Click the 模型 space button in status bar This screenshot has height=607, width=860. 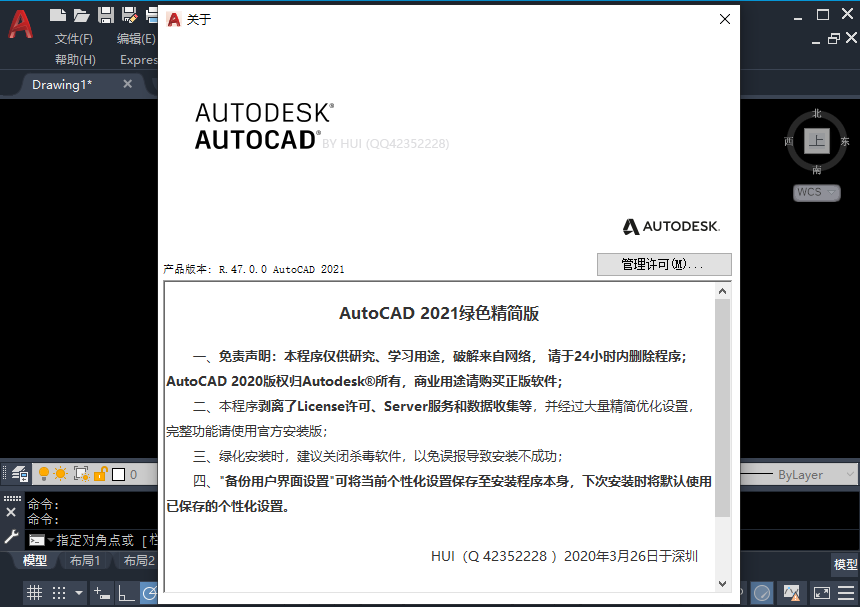(x=845, y=564)
